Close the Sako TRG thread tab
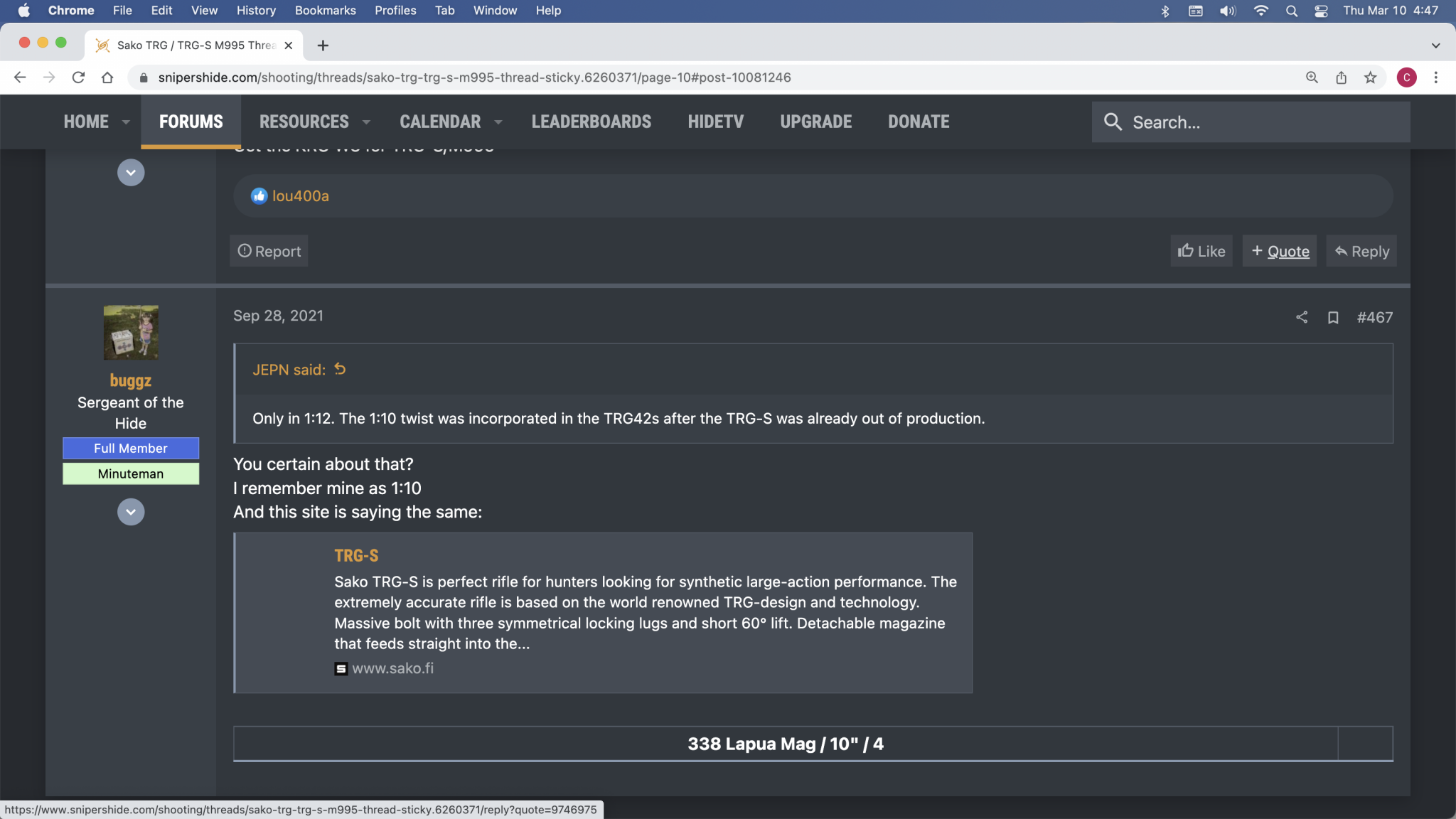Screen dimensions: 1456x819 [x=288, y=45]
